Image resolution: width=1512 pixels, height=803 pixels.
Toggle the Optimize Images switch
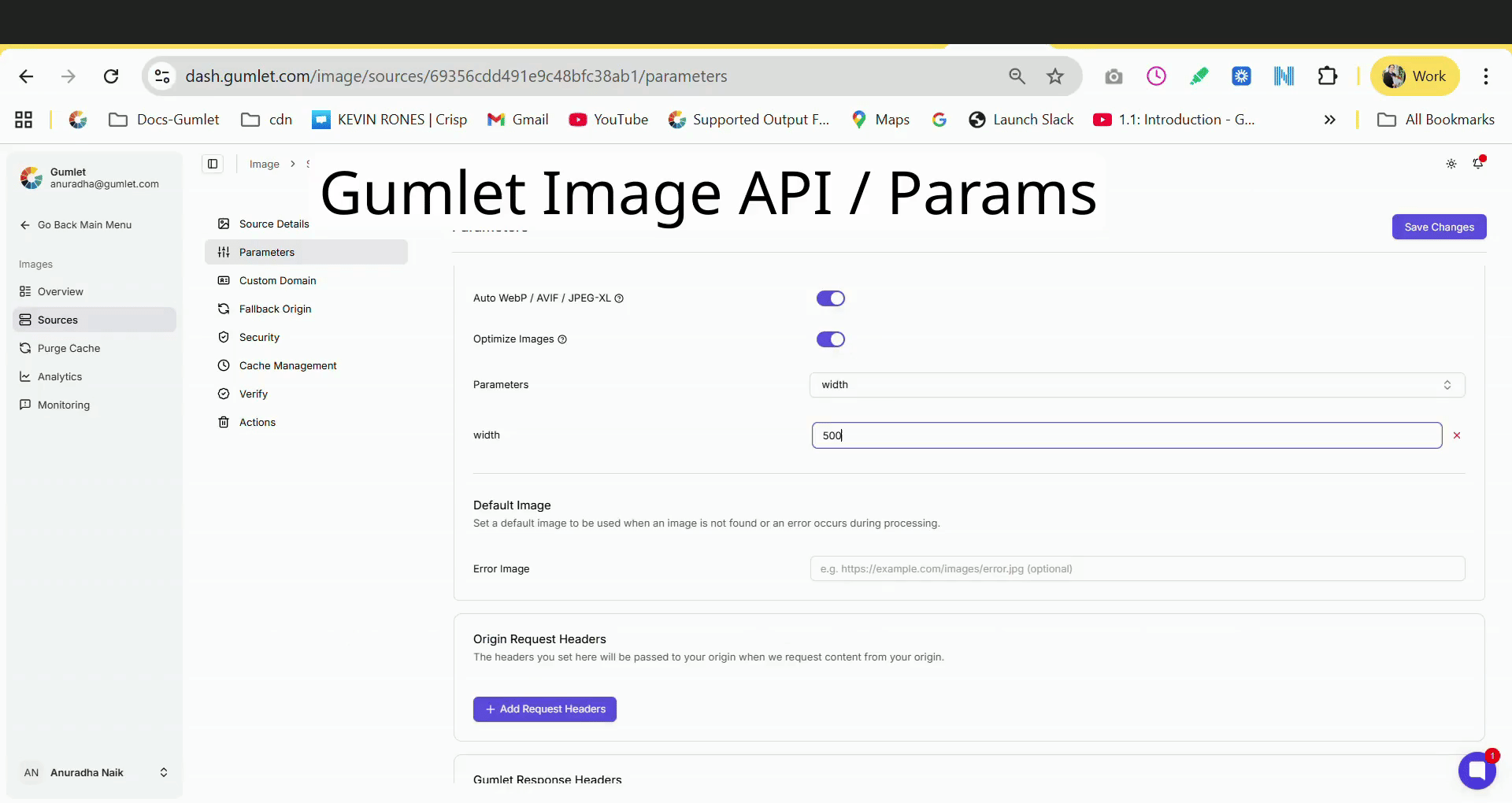830,339
